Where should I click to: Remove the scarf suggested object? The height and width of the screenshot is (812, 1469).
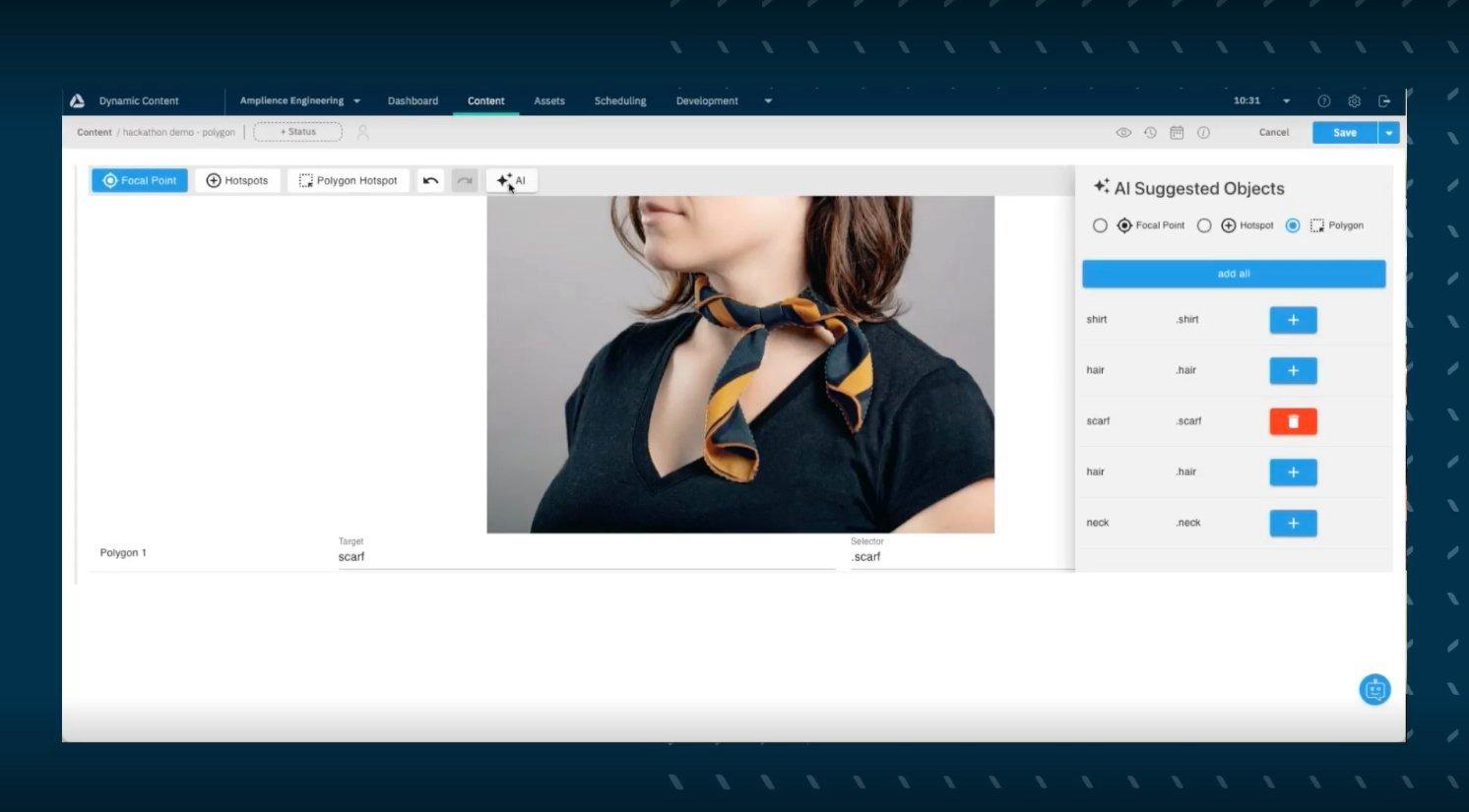click(x=1293, y=421)
